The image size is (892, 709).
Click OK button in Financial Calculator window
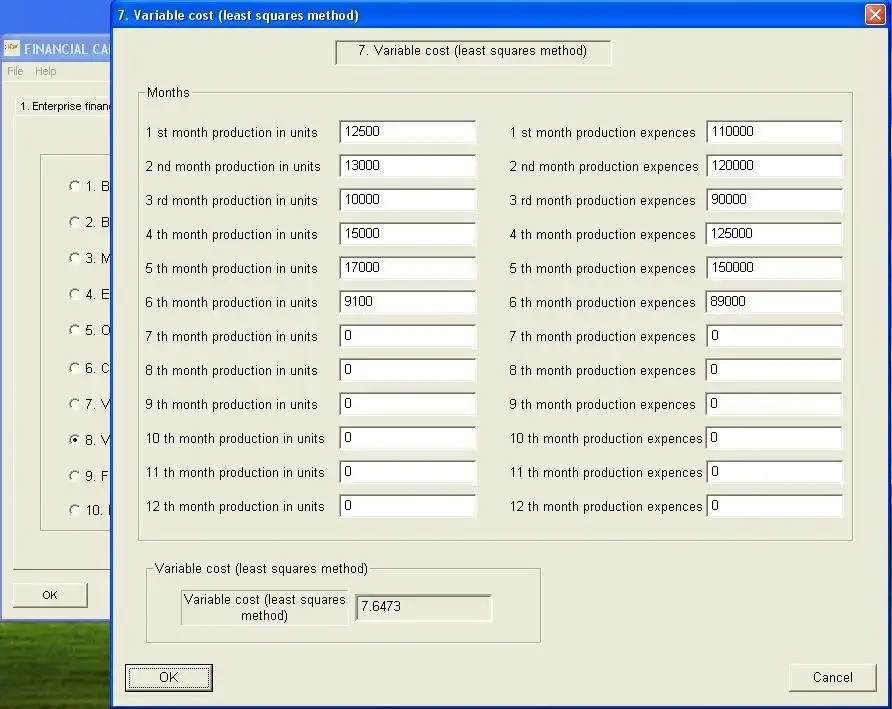(50, 595)
